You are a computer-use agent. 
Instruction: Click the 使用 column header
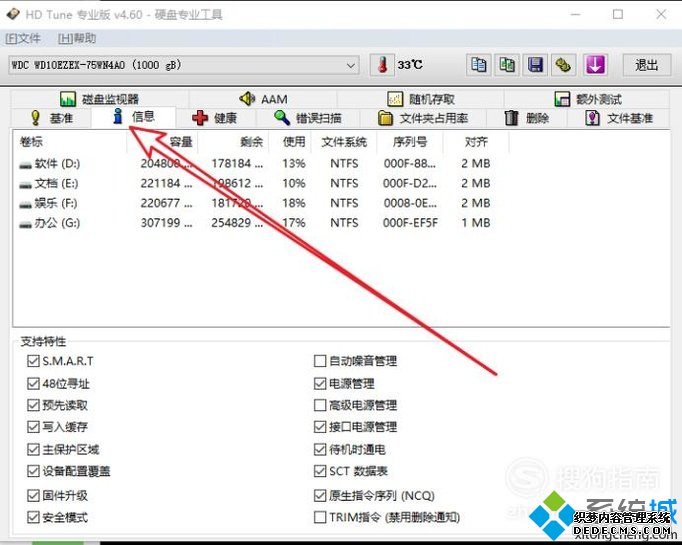tap(290, 142)
